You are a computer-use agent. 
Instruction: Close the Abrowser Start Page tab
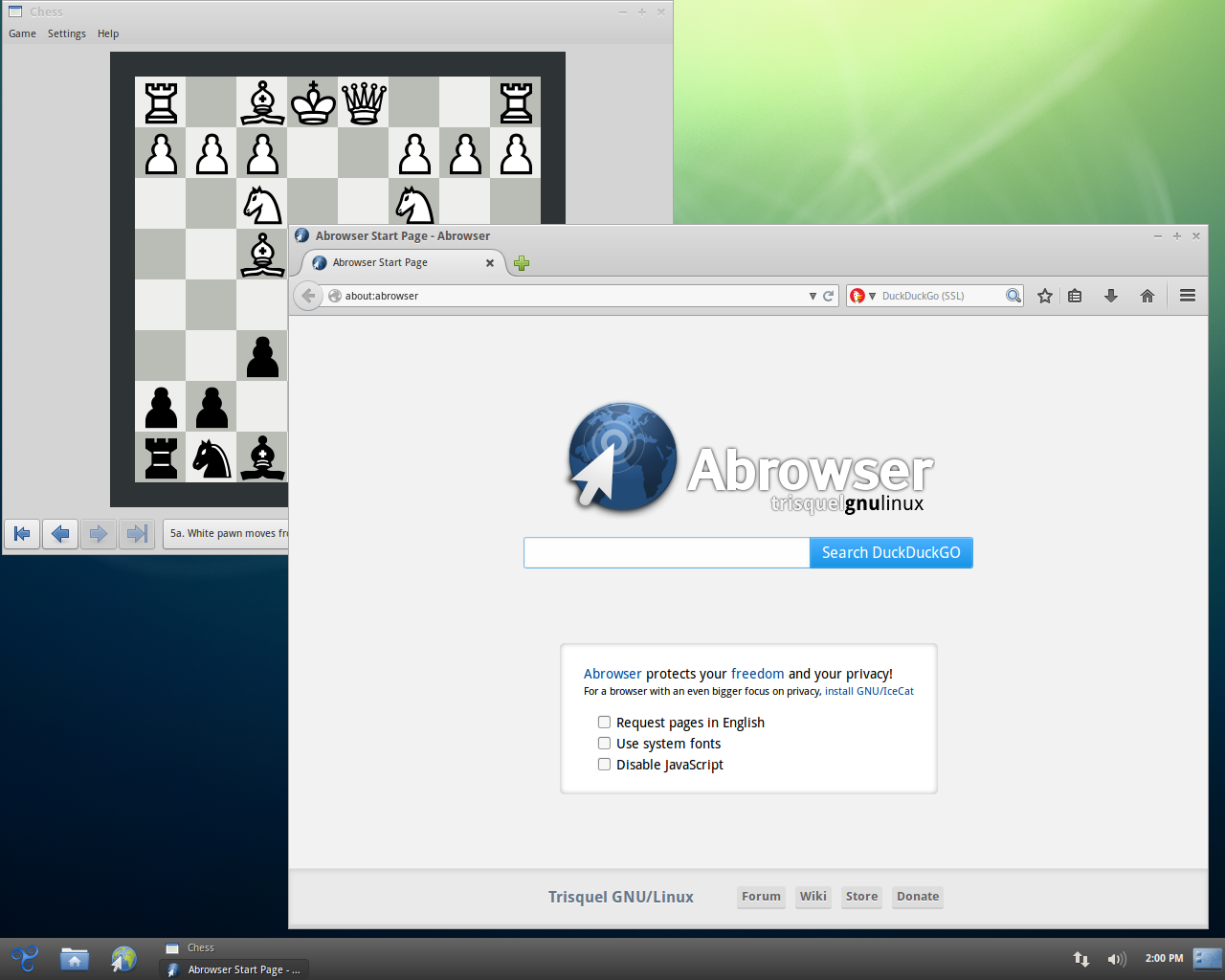(490, 263)
